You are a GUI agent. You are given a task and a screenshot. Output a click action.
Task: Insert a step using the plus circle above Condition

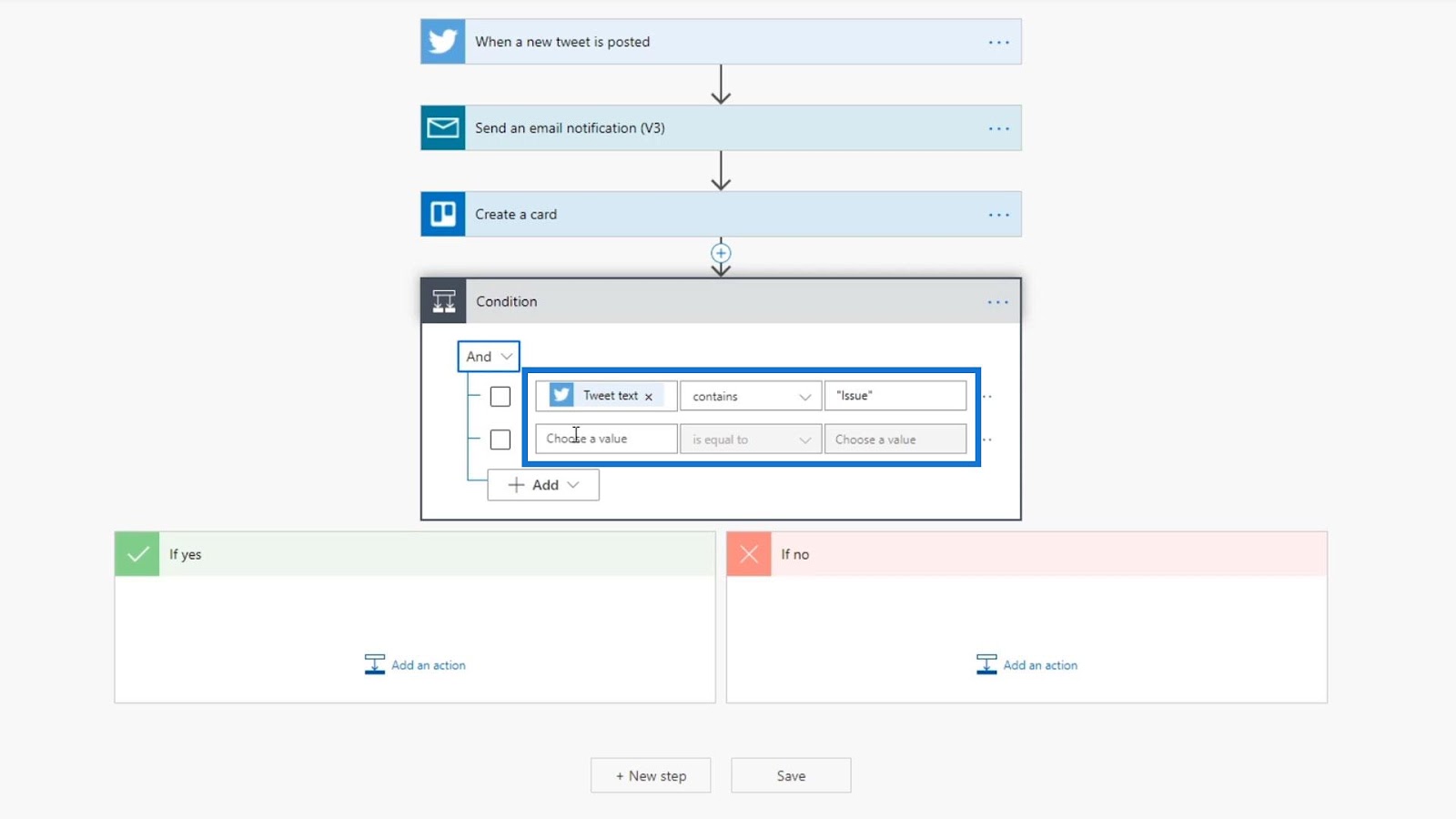pyautogui.click(x=721, y=253)
